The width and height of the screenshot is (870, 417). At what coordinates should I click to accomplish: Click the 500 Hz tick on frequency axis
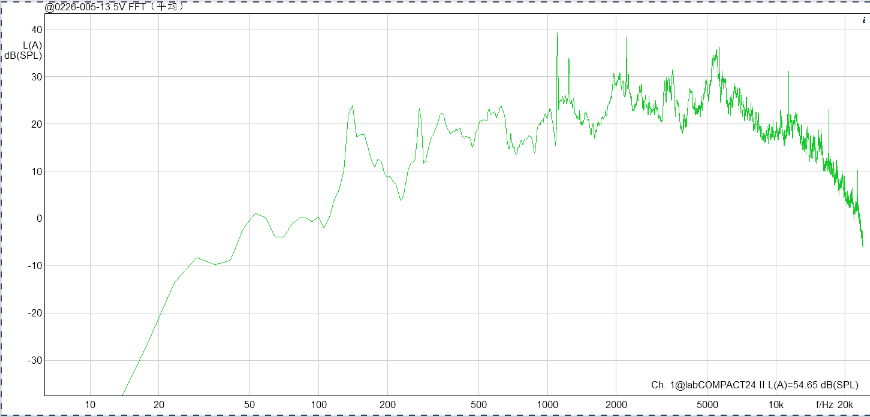(478, 403)
